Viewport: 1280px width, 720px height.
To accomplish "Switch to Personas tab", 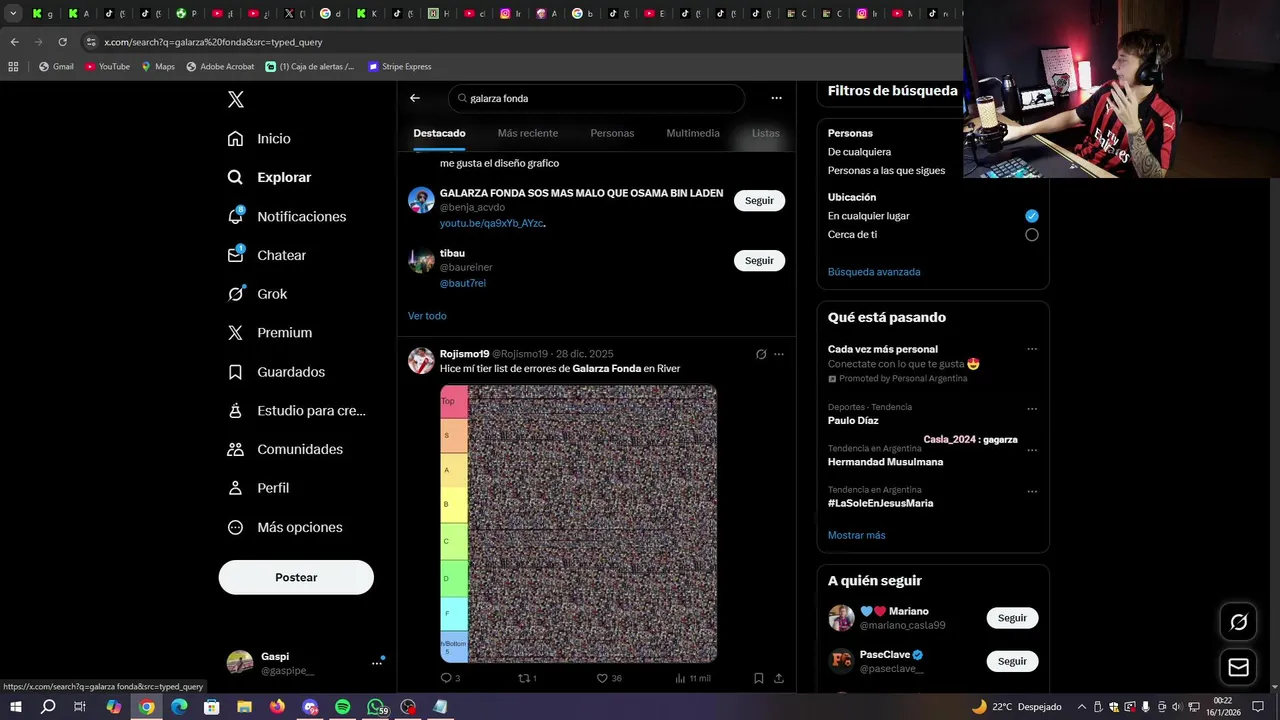I will [x=612, y=133].
